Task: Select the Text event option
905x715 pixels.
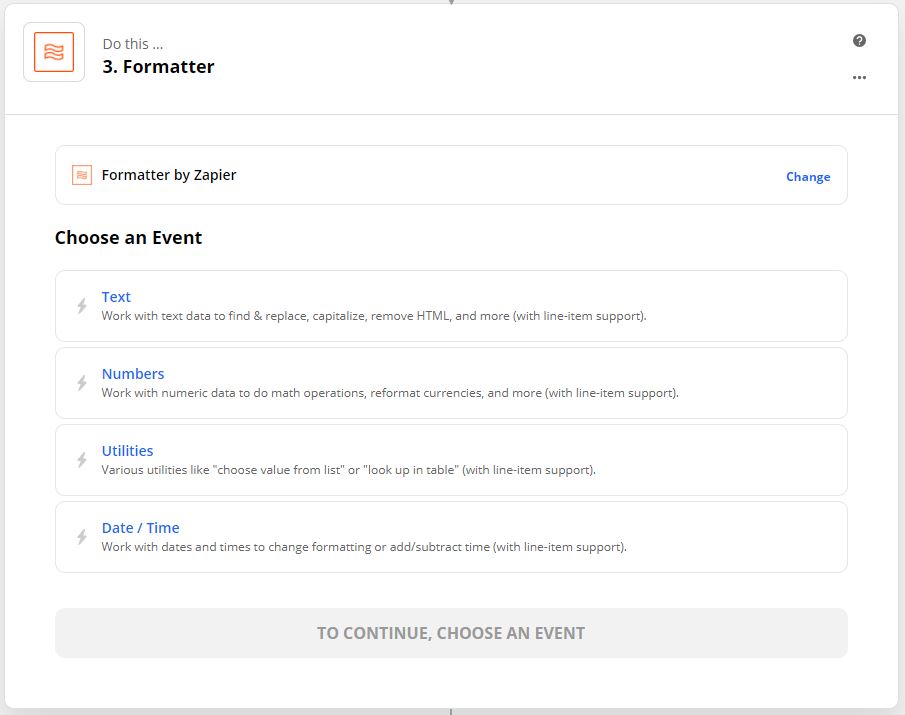Action: pos(451,306)
